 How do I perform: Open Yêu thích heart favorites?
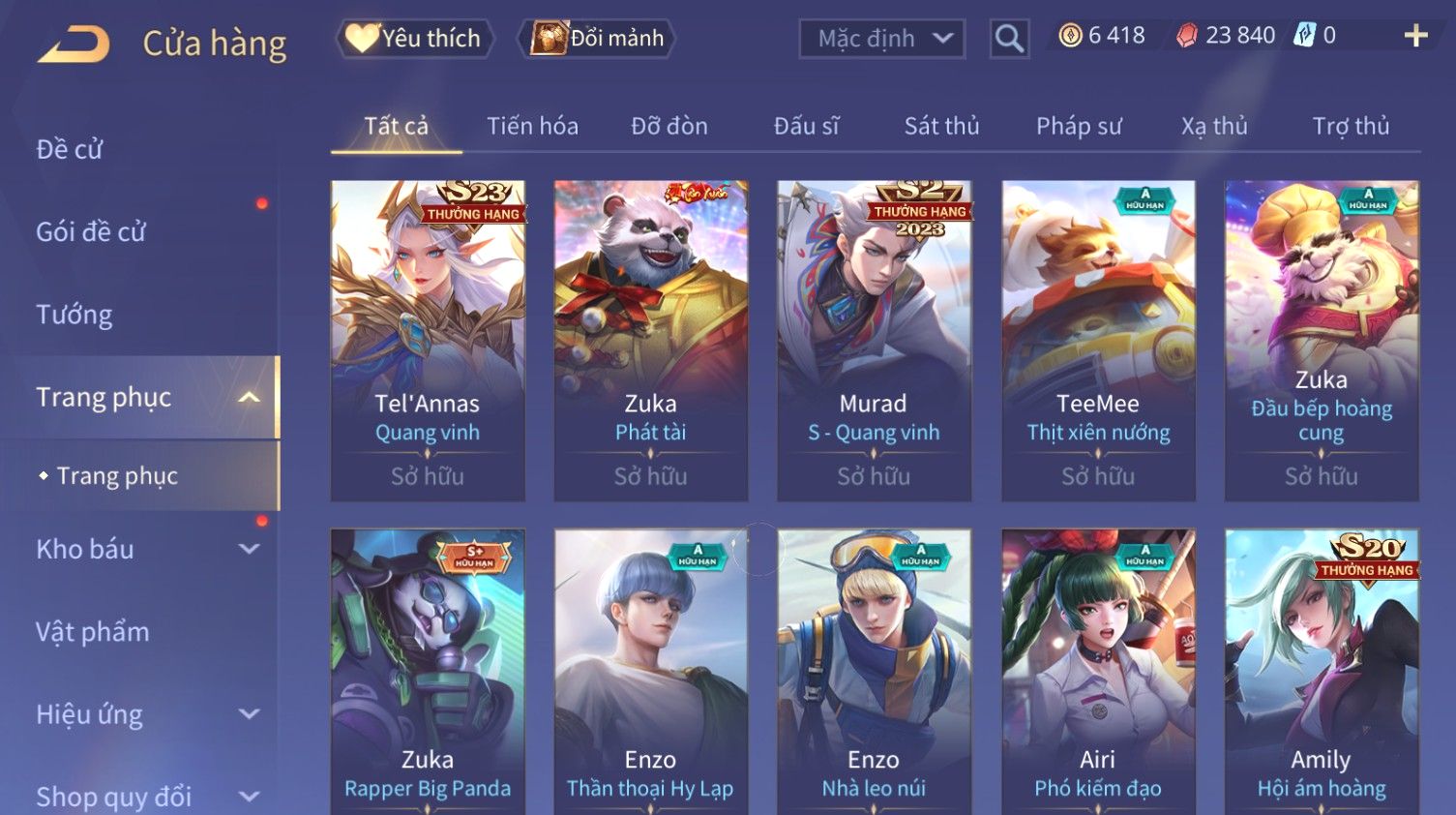point(414,38)
